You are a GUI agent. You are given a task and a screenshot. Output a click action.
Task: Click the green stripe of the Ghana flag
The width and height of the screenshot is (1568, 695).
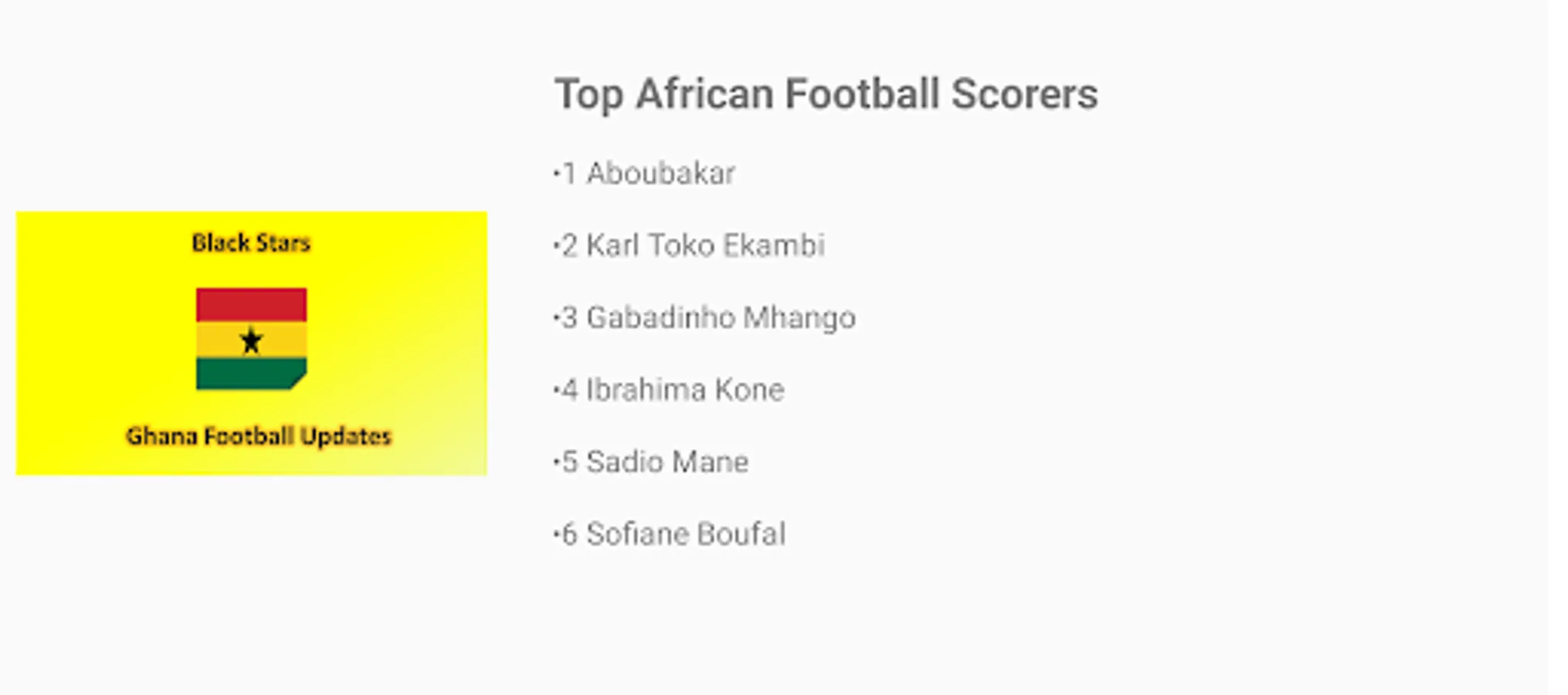[243, 374]
